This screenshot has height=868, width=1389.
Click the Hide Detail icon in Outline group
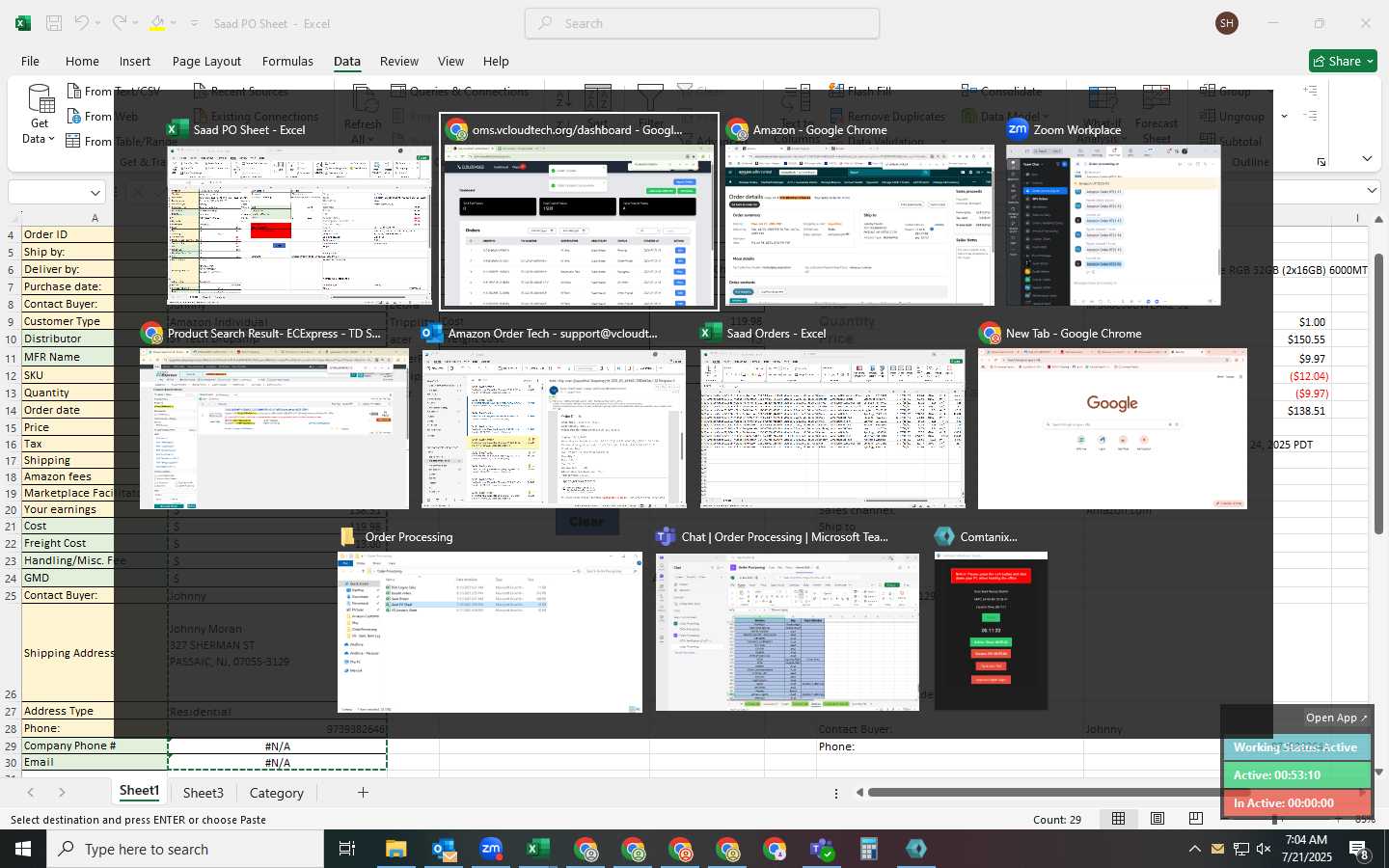[1310, 116]
